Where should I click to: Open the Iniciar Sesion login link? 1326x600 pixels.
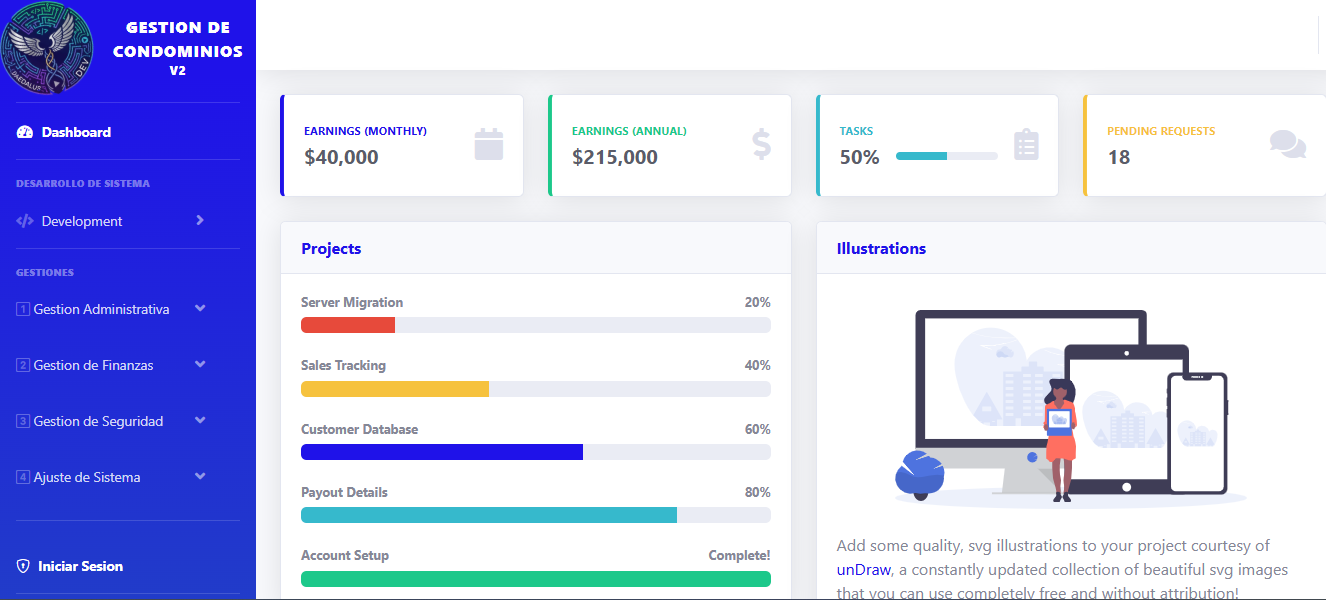[80, 566]
